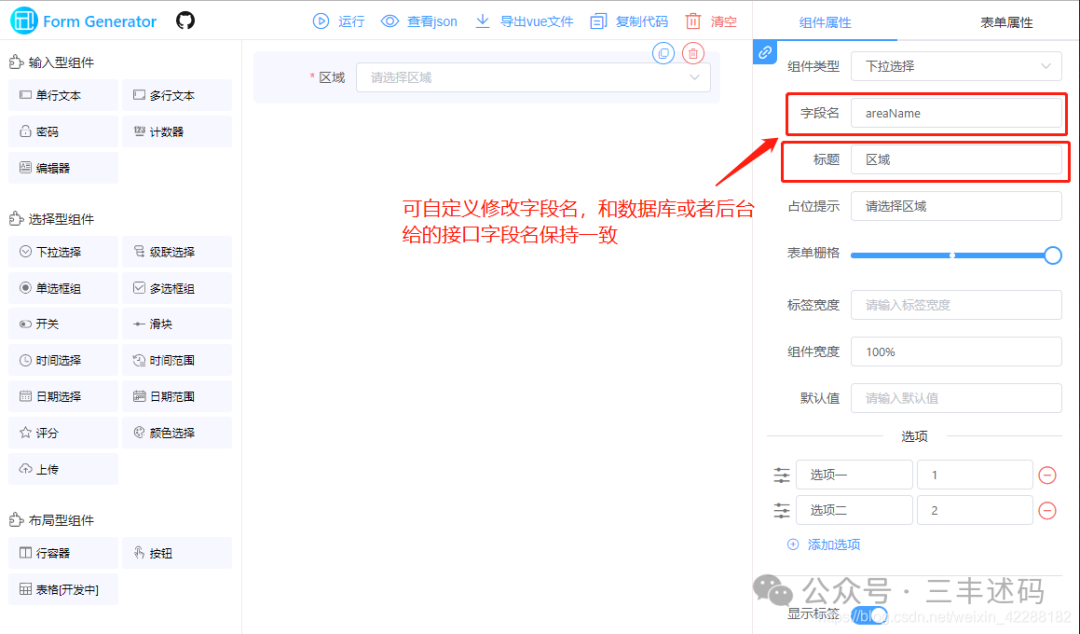
Task: Switch to the 表单属性 tab
Action: click(x=1006, y=22)
